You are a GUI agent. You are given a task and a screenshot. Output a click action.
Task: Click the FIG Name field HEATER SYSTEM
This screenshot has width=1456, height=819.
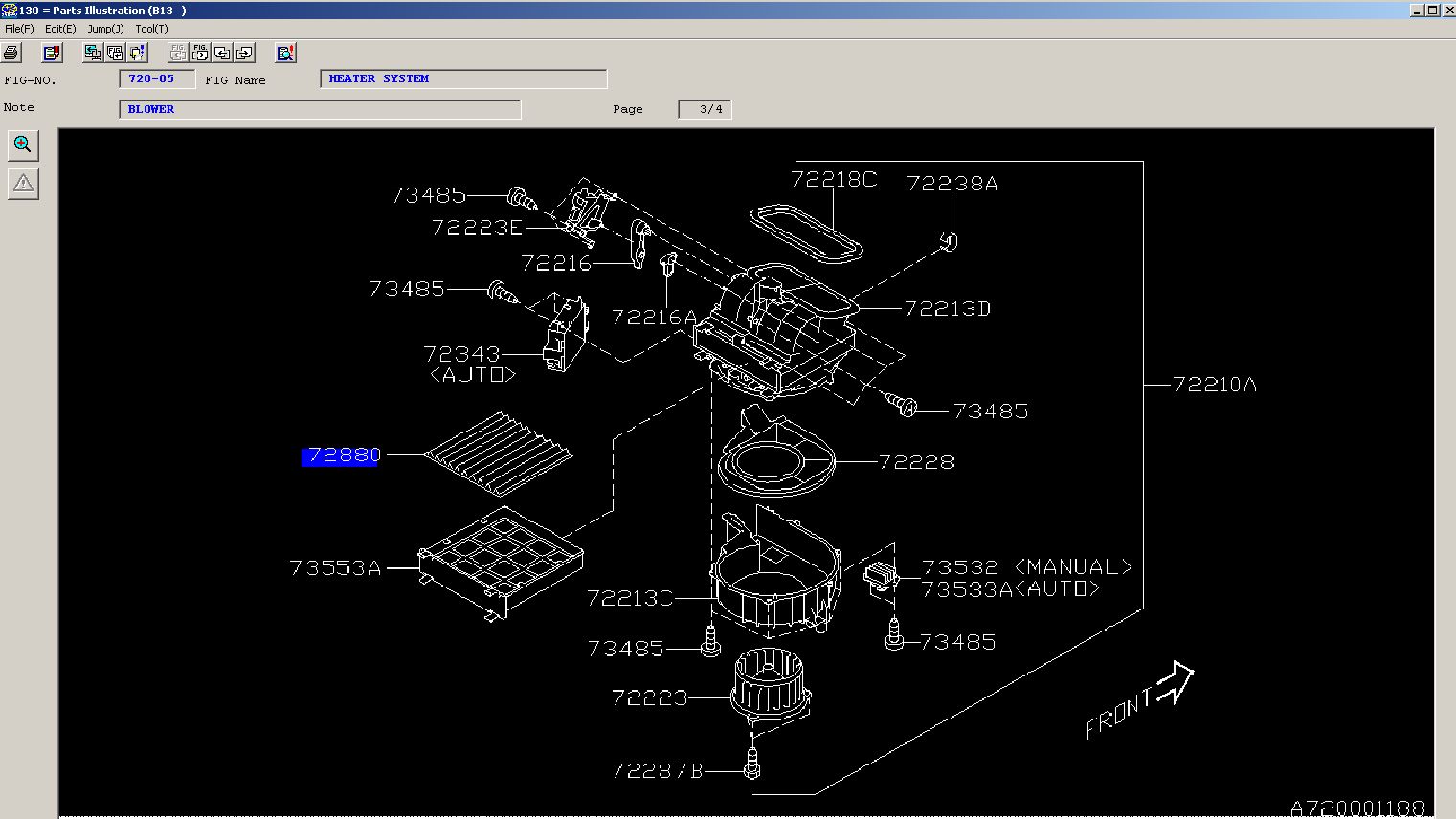pyautogui.click(x=463, y=79)
